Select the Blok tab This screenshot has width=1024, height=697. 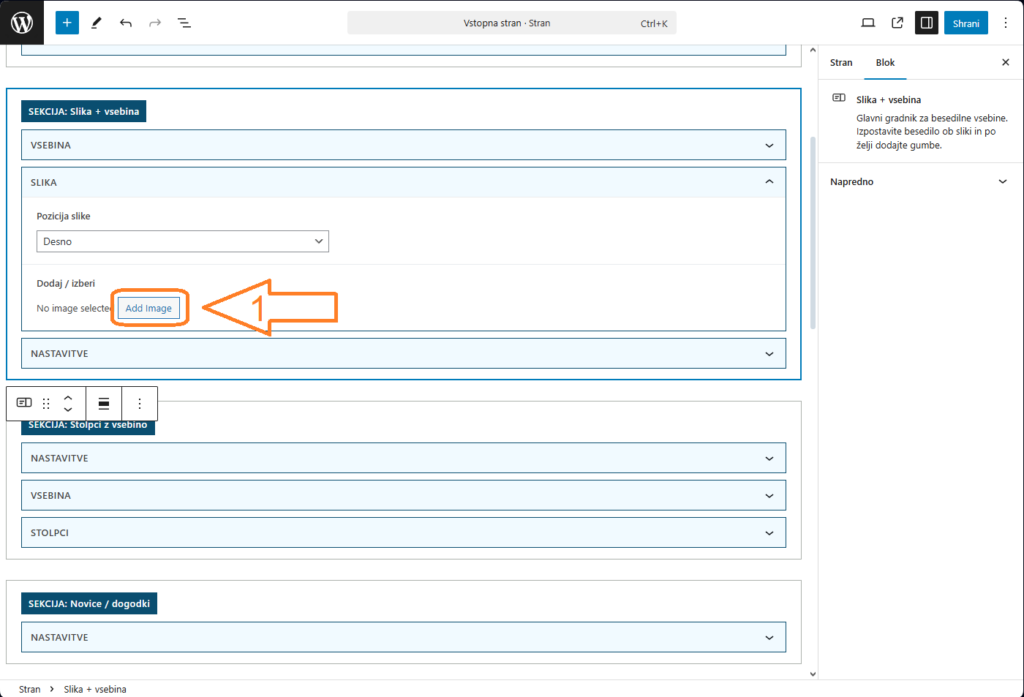click(885, 62)
